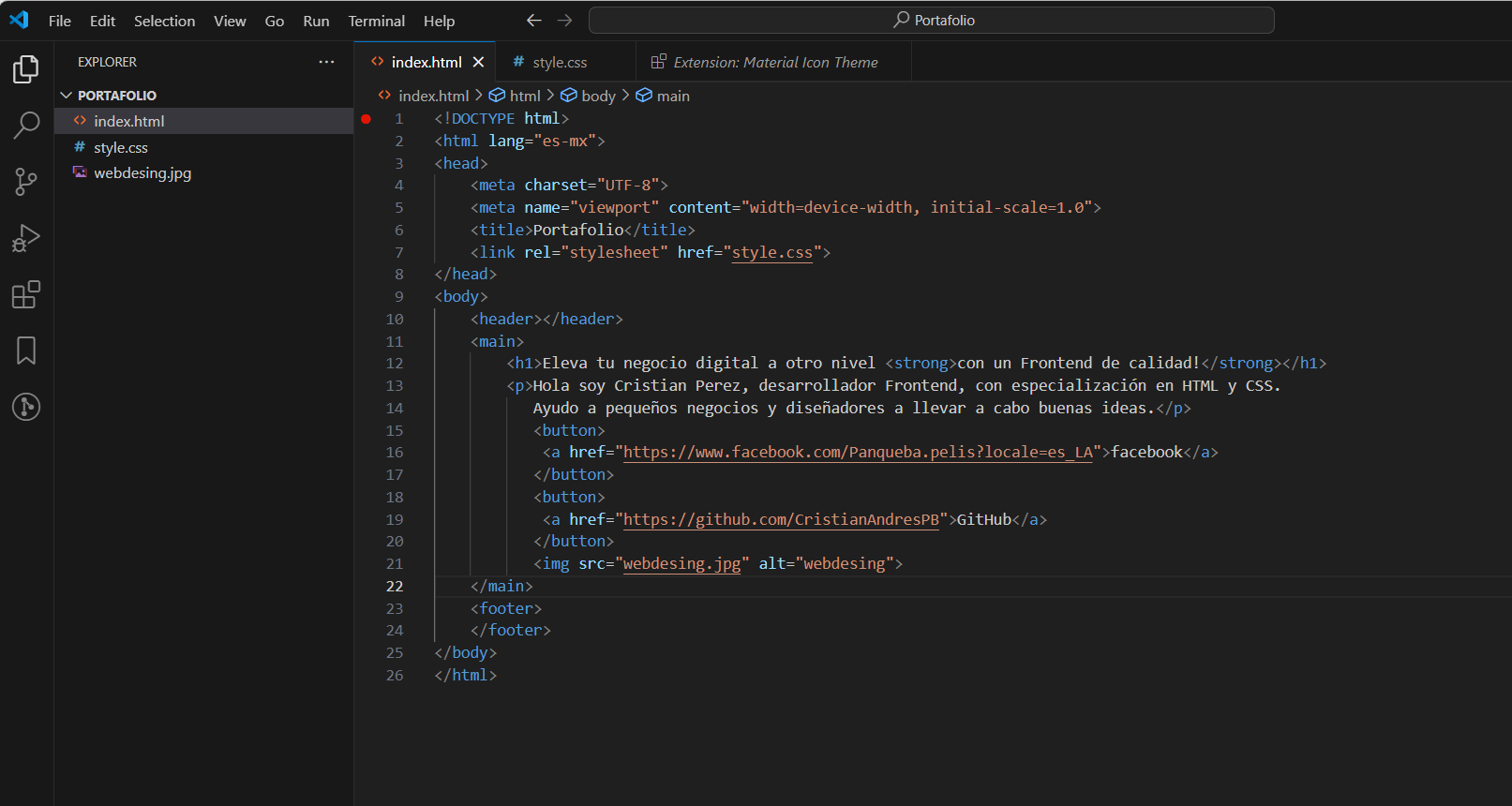
Task: Click the github URL in line 19
Action: [x=781, y=519]
